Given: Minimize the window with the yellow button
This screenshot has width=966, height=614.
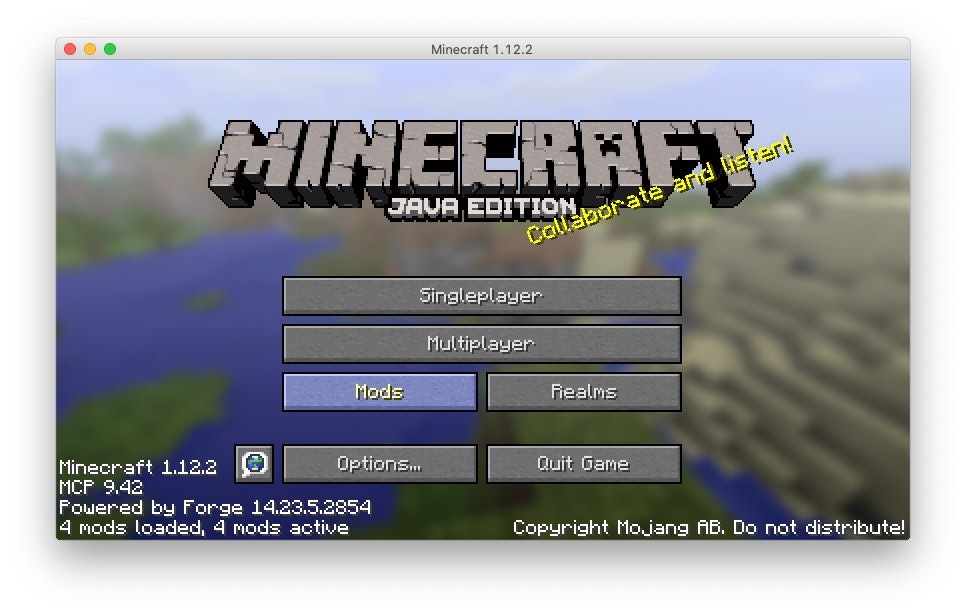Looking at the screenshot, I should tap(90, 49).
